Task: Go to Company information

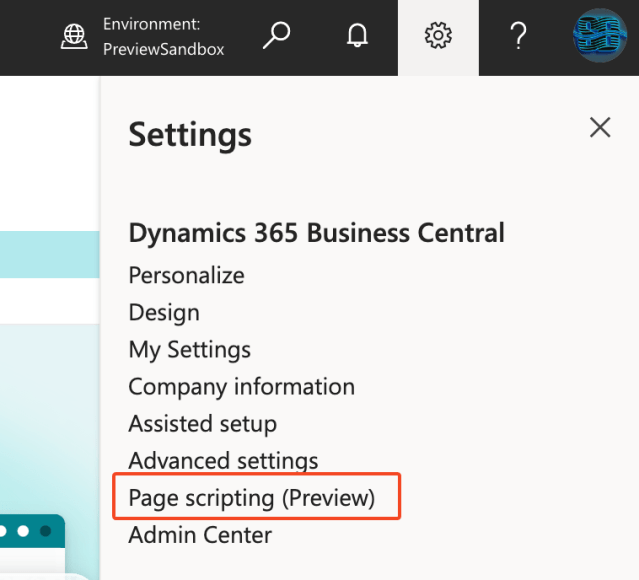Action: tap(241, 386)
